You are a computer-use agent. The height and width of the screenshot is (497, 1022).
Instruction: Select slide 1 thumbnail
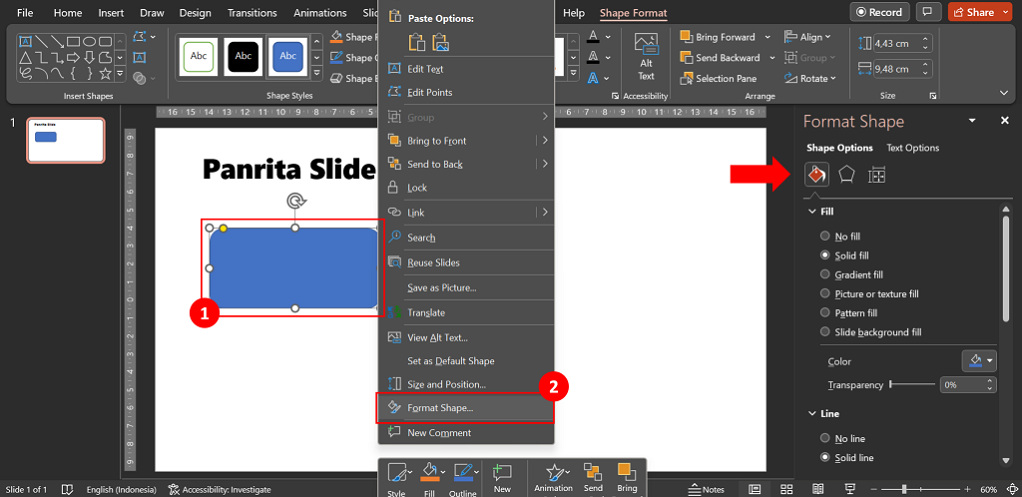pyautogui.click(x=65, y=140)
